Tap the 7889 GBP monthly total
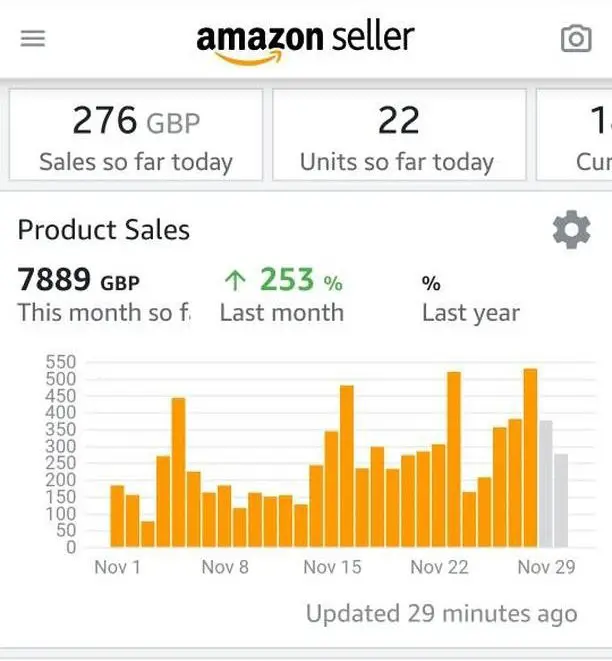This screenshot has width=612, height=661. [78, 280]
